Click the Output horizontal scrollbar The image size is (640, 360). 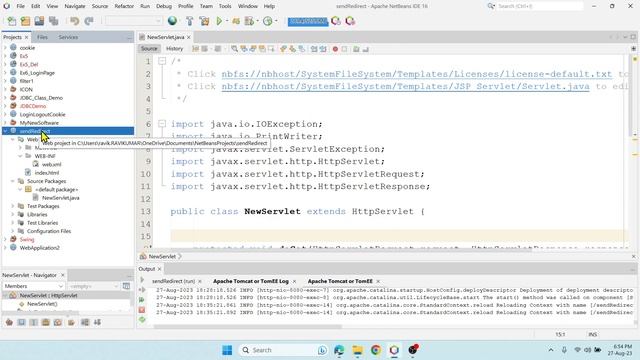(247, 326)
